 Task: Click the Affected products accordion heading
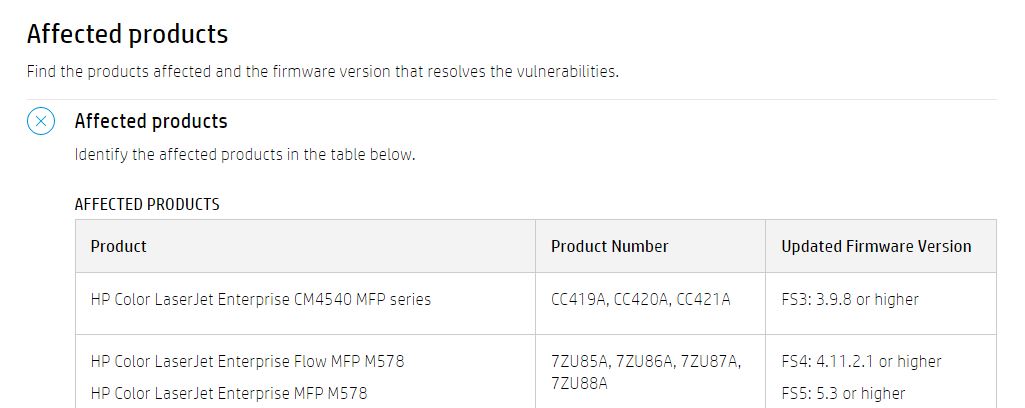point(151,121)
